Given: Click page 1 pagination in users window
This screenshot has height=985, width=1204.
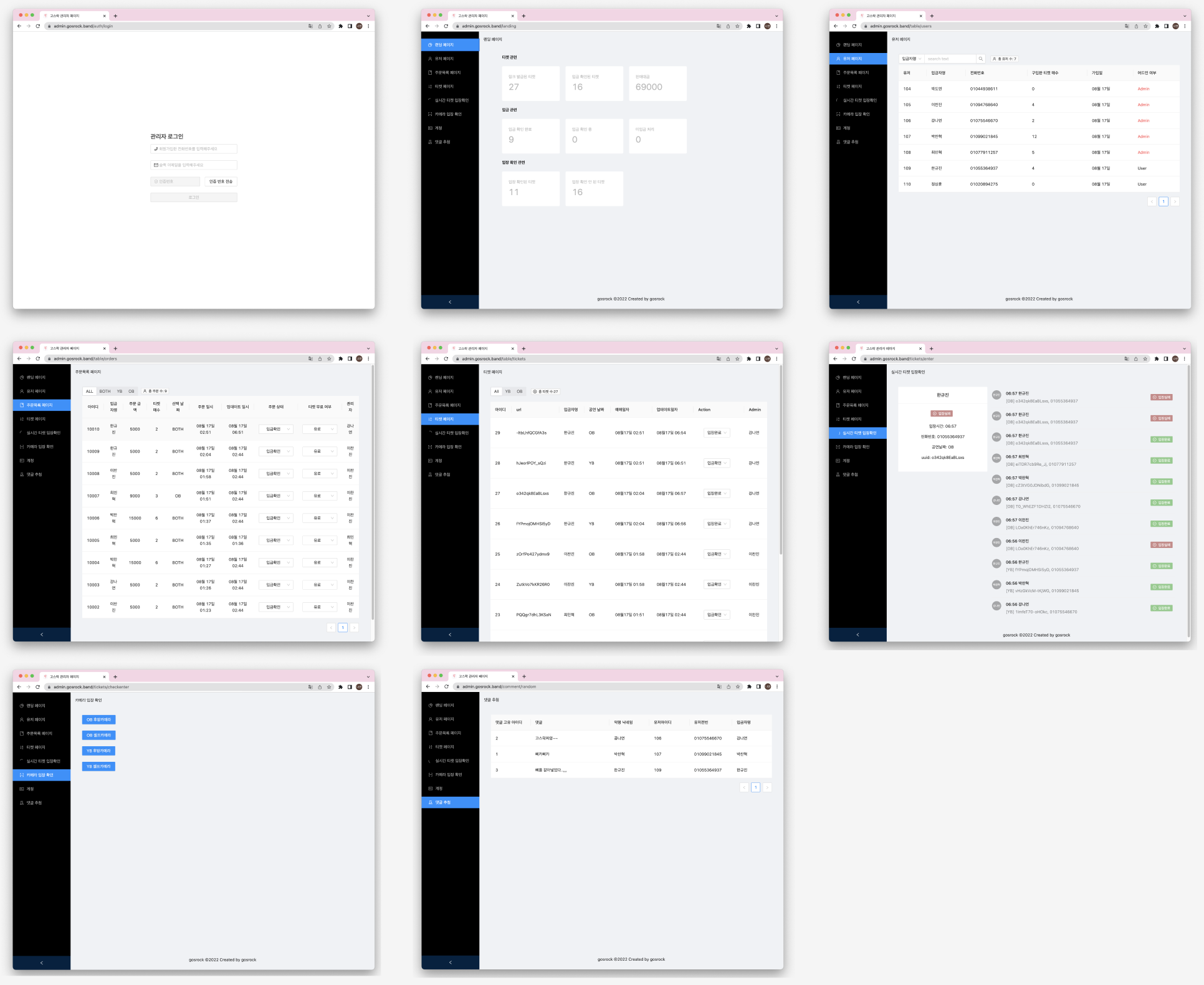Looking at the screenshot, I should (1163, 201).
